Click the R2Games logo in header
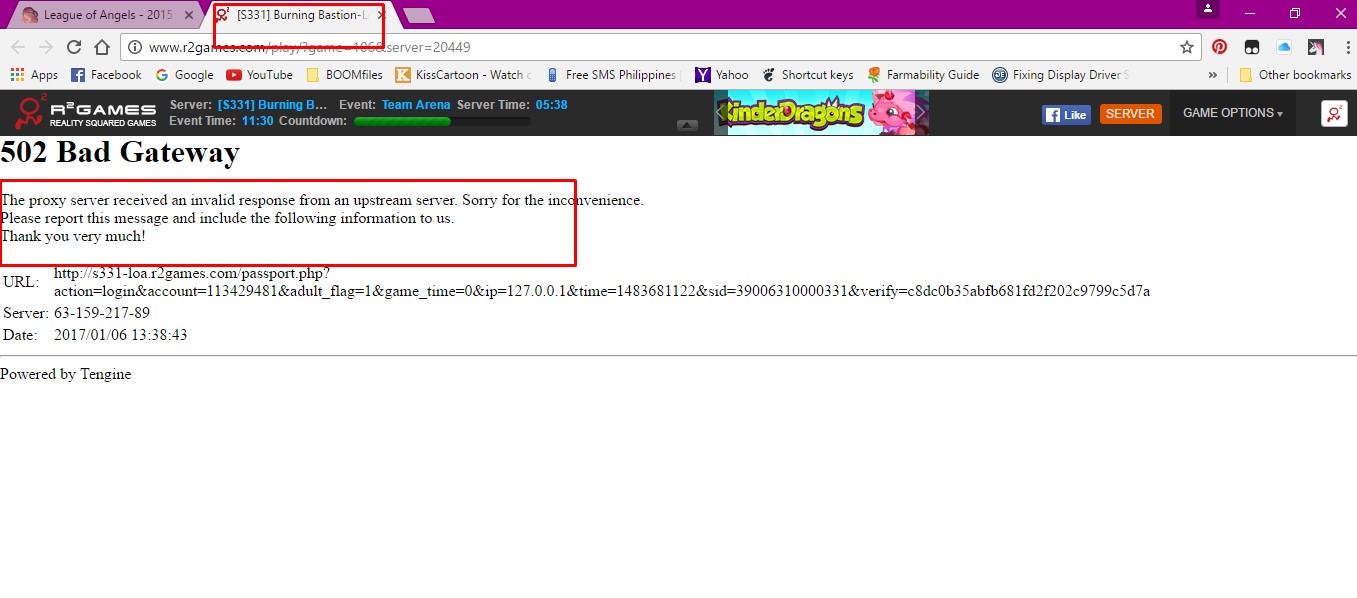1357x598 pixels. point(86,113)
